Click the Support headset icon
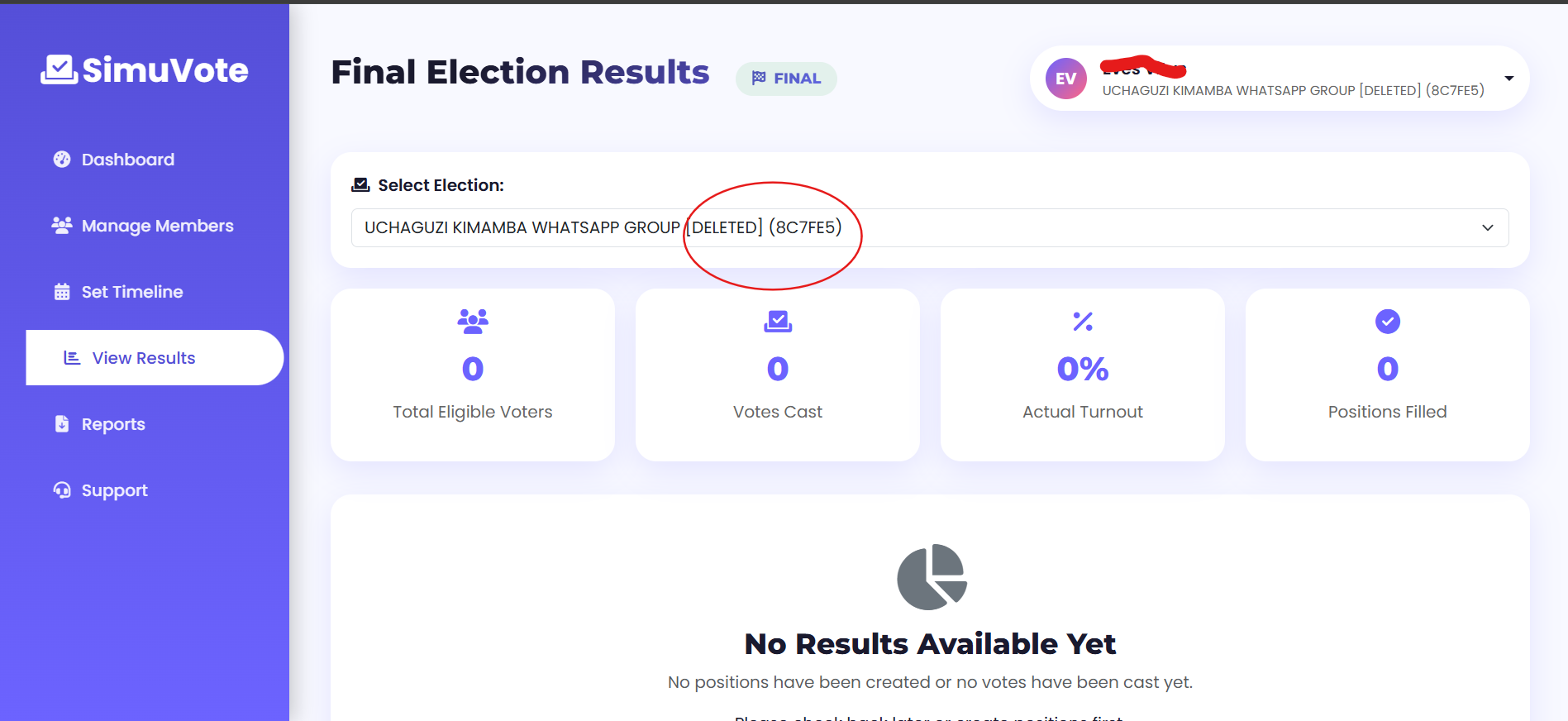1568x721 pixels. click(61, 489)
